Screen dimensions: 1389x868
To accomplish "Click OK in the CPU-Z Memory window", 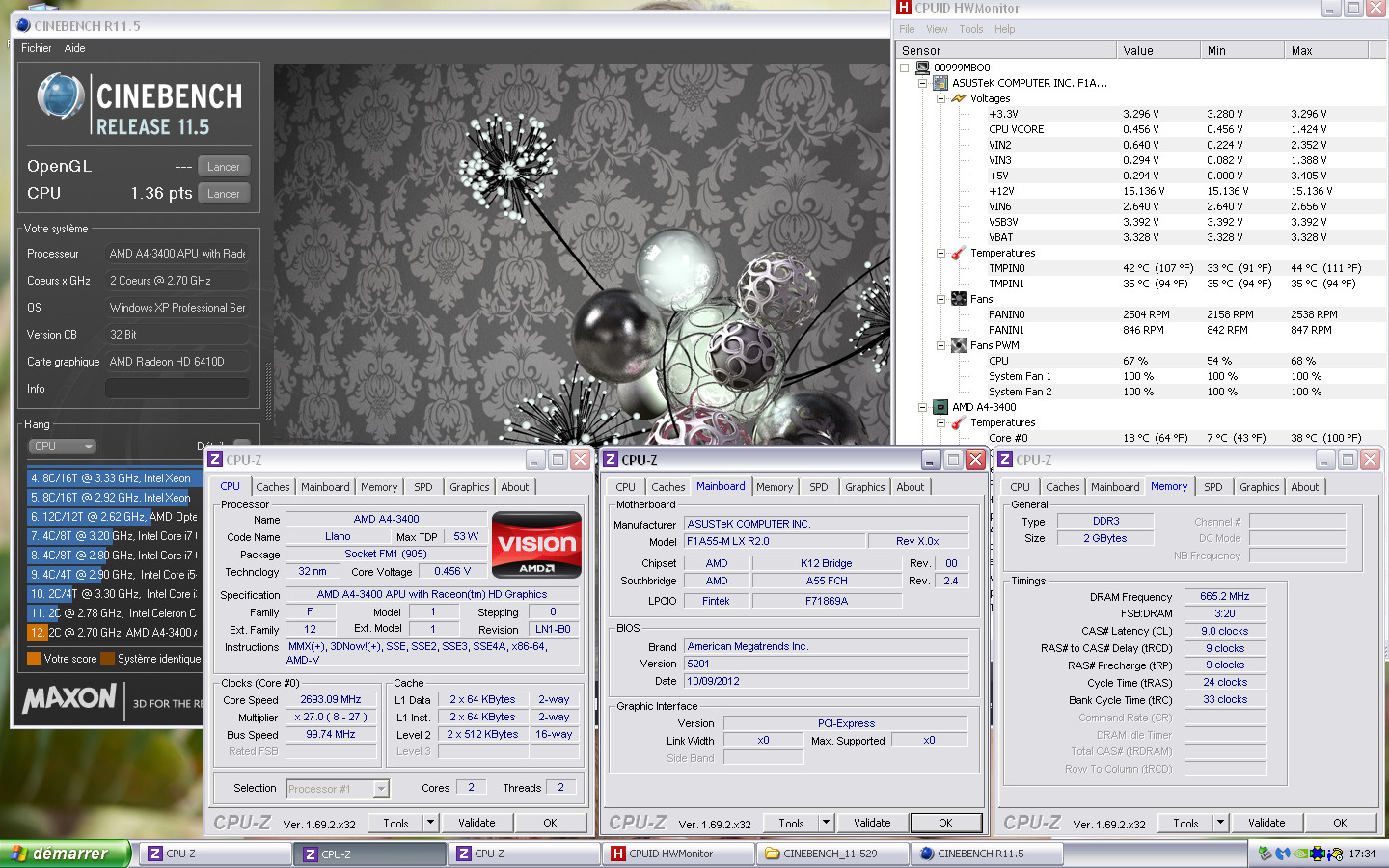I will click(1340, 823).
